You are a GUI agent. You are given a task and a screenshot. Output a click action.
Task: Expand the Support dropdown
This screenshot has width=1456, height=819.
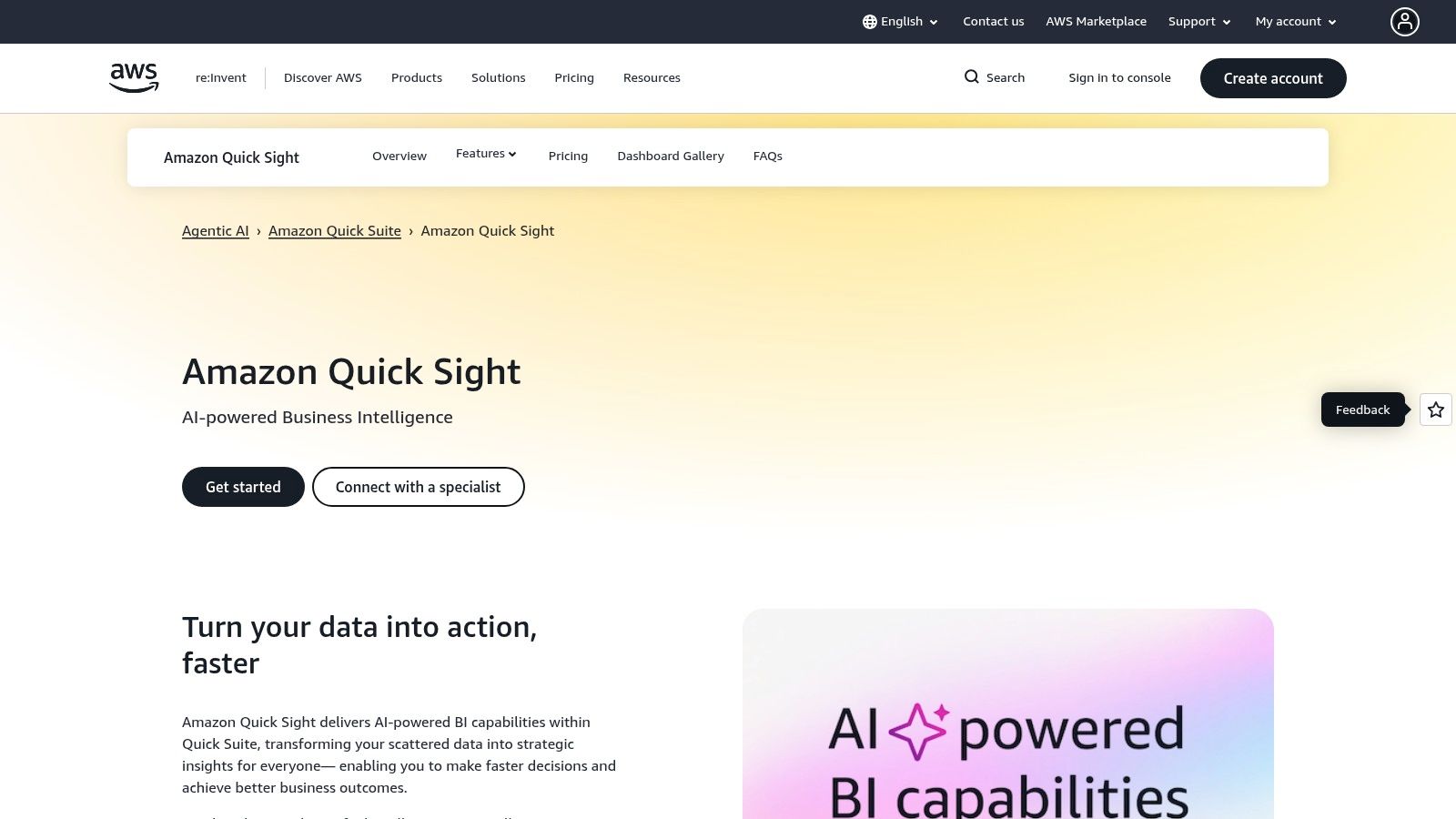(1199, 22)
